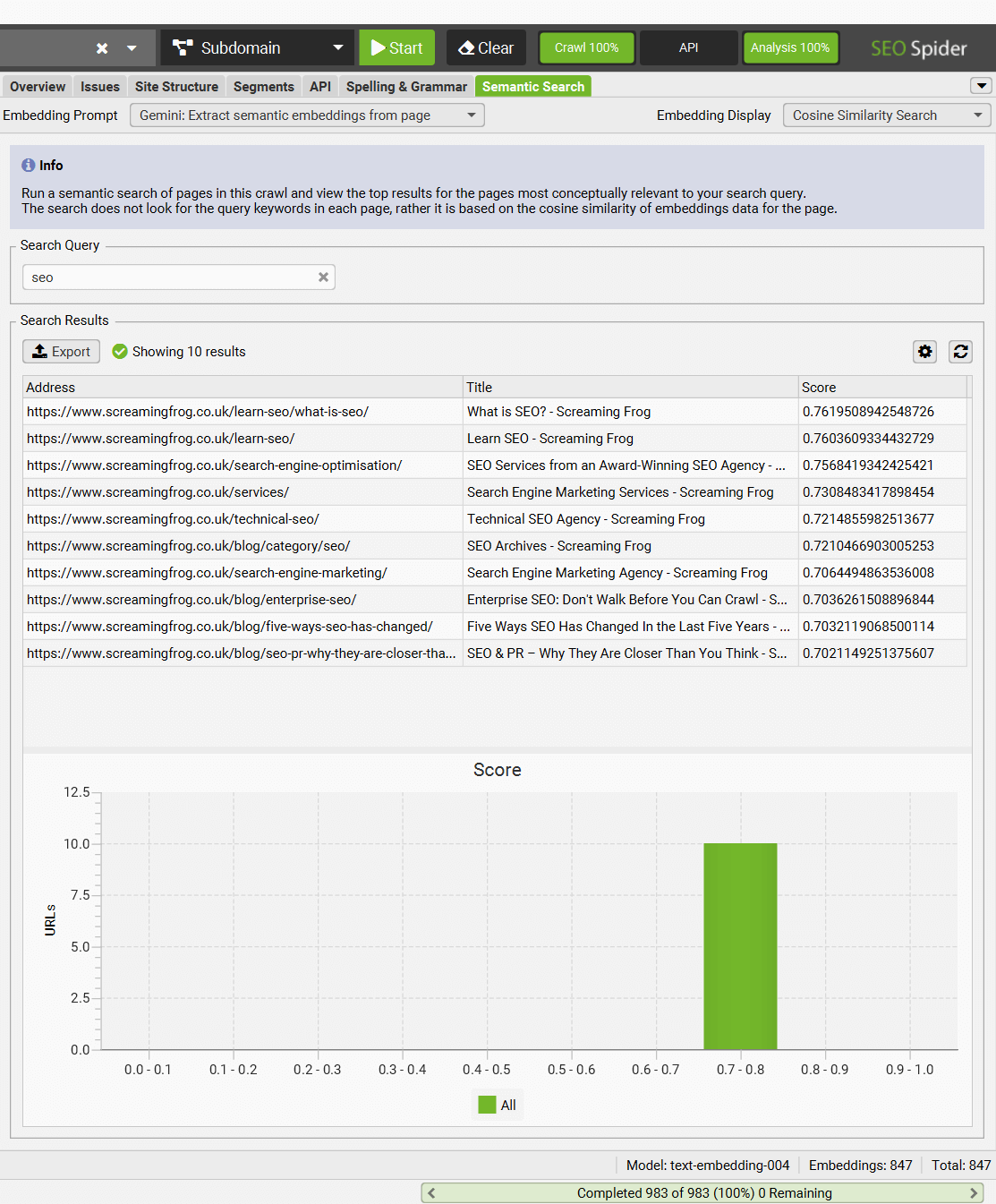Open the Cosine Similarity Search dropdown
996x1204 pixels.
pyautogui.click(x=977, y=115)
